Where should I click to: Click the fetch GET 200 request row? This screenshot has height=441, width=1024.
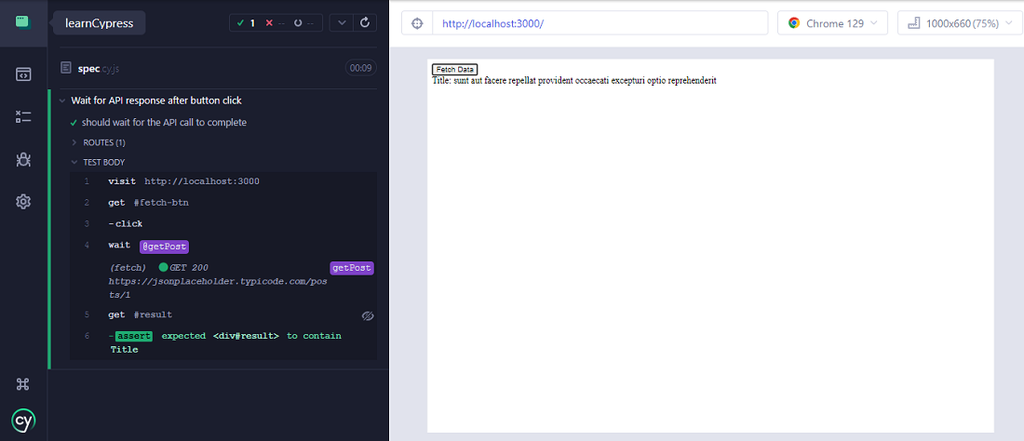pos(223,281)
